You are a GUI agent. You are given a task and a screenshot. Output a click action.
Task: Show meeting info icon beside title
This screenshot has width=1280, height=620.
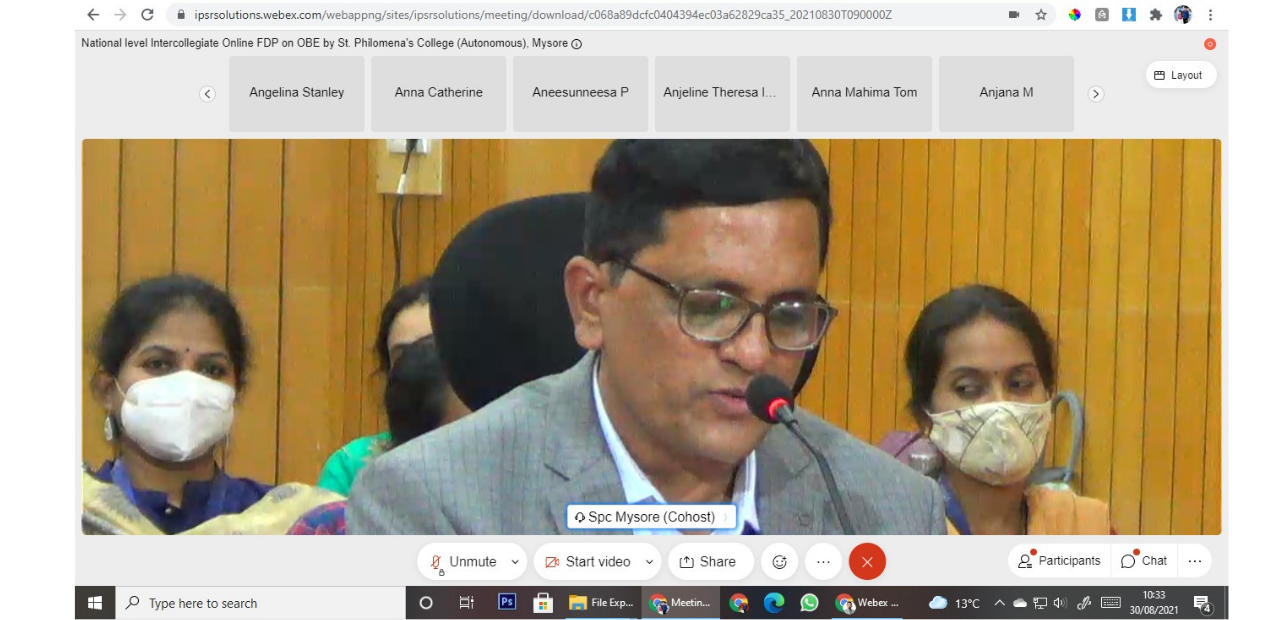[576, 44]
